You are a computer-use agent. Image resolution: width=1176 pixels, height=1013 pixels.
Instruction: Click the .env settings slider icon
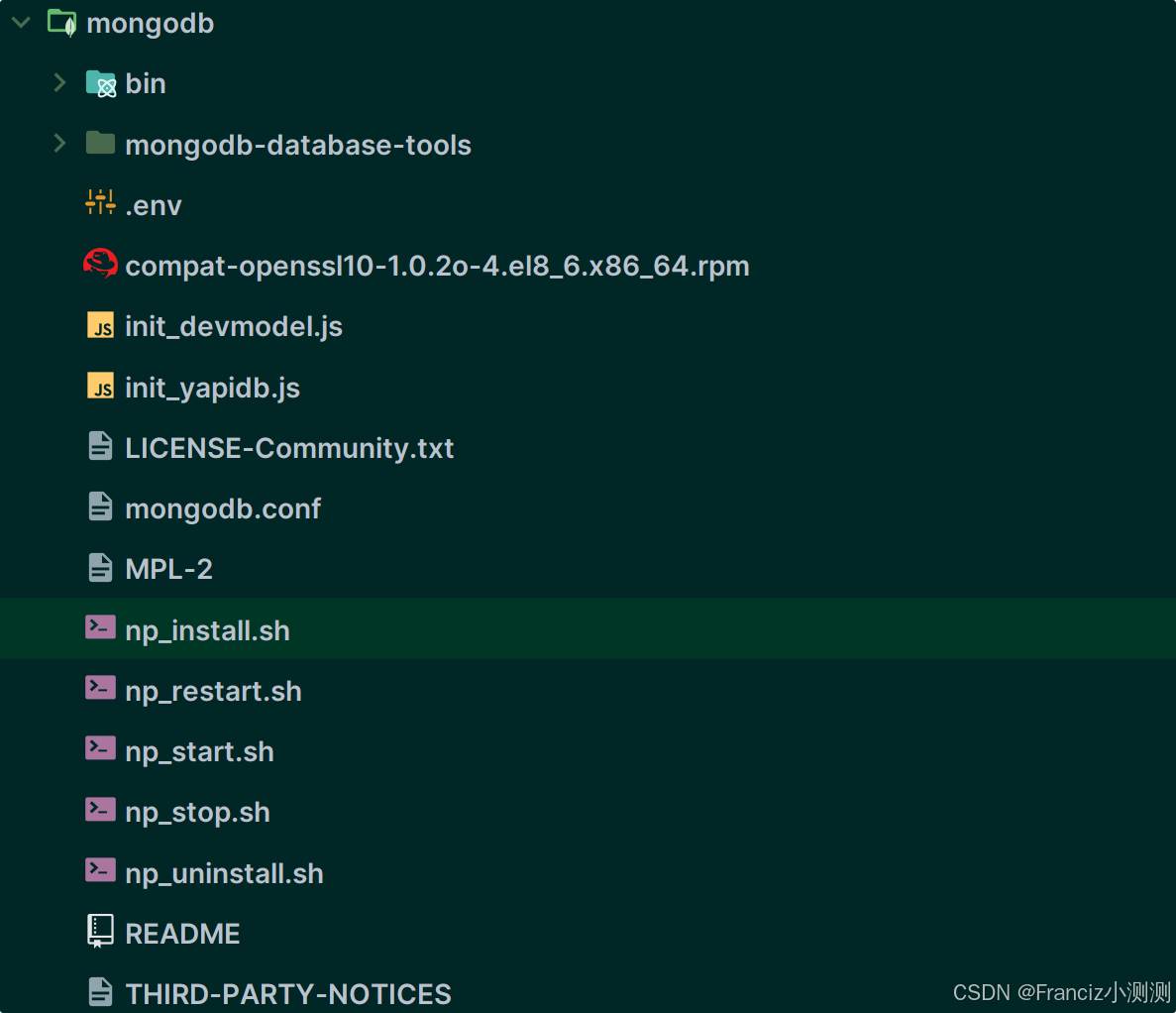pos(100,202)
